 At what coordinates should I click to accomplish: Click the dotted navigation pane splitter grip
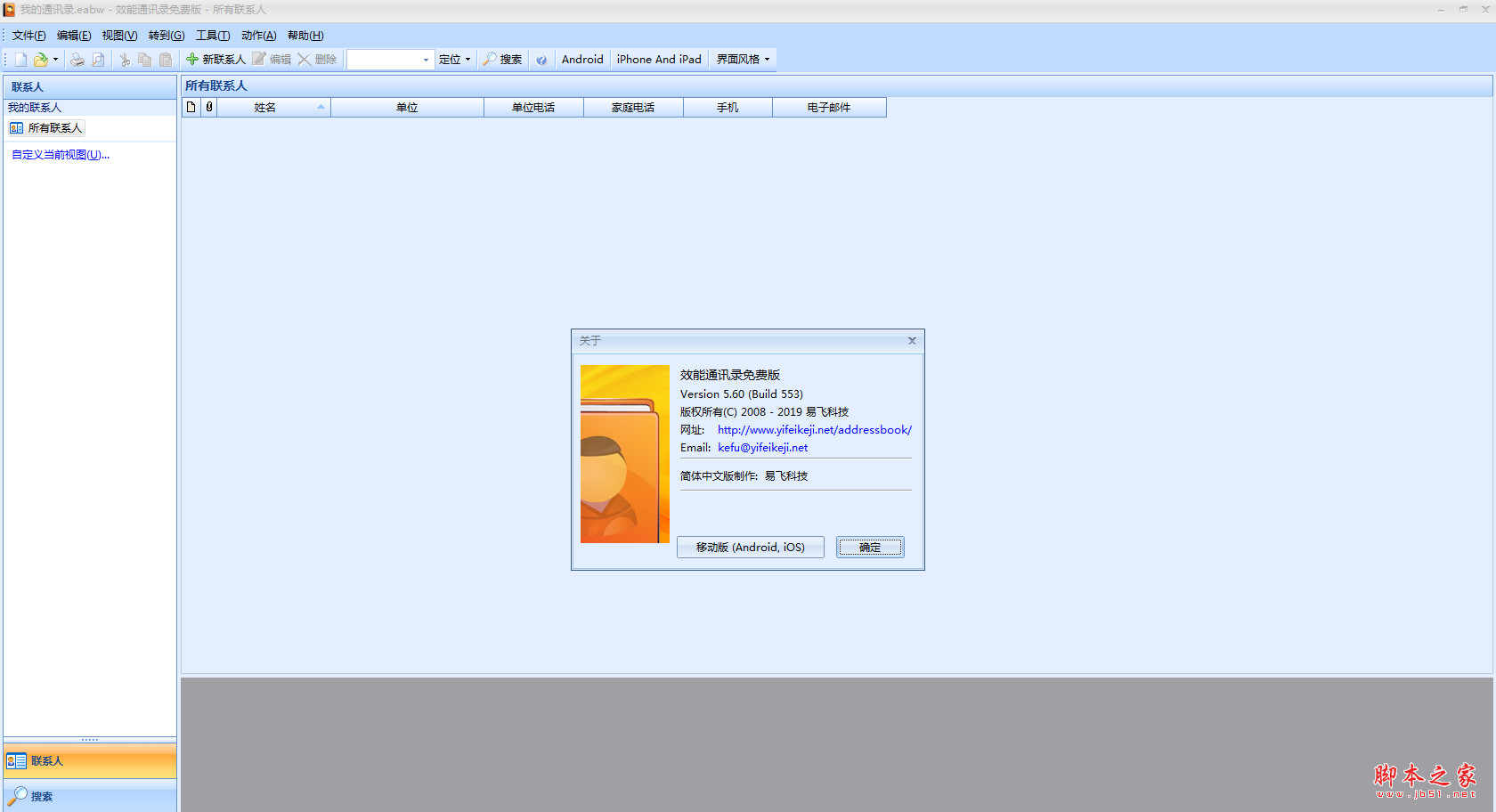tap(90, 740)
